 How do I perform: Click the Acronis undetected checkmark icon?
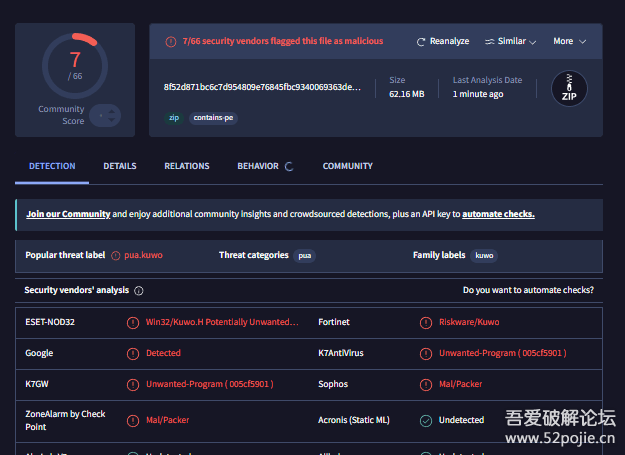[426, 420]
